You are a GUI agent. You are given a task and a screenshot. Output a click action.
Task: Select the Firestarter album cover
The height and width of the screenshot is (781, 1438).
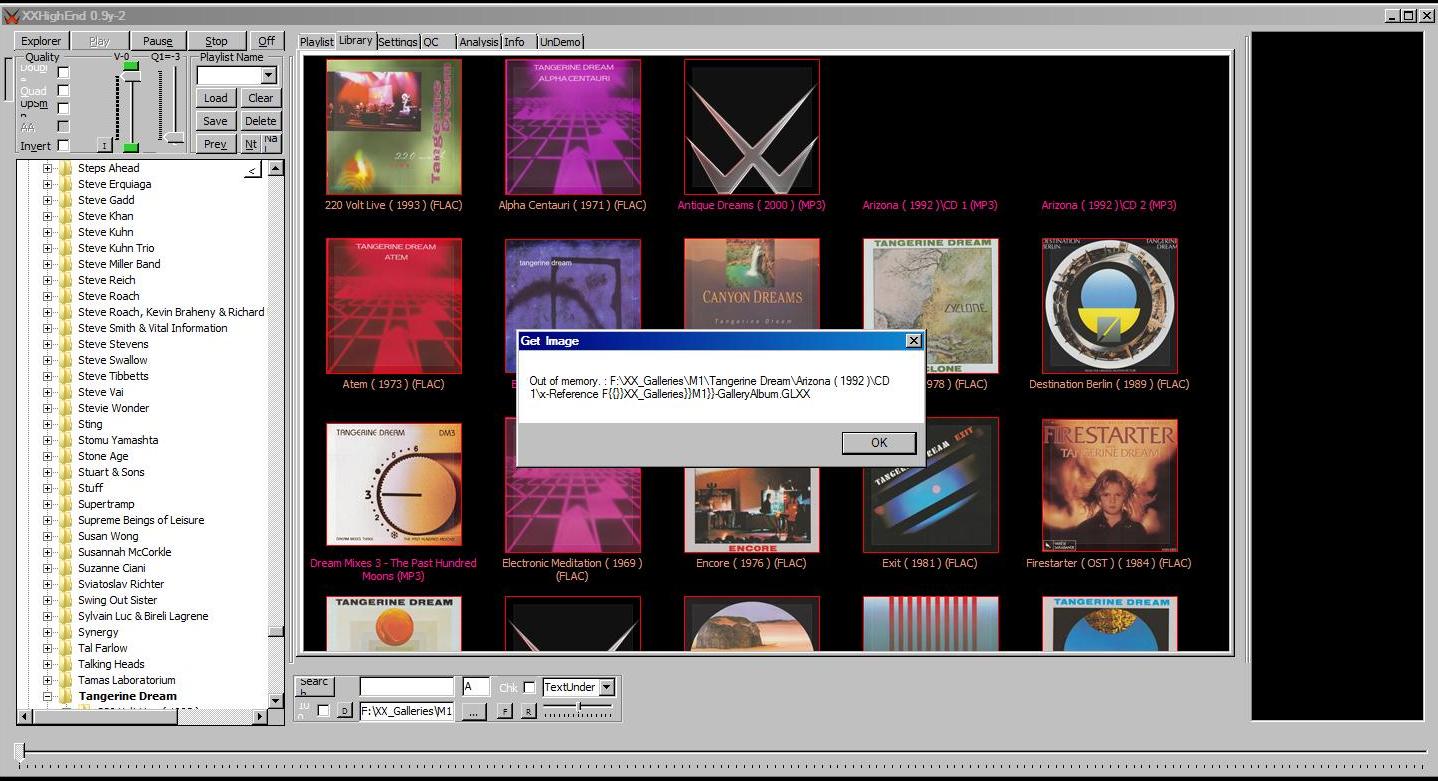pyautogui.click(x=1109, y=485)
